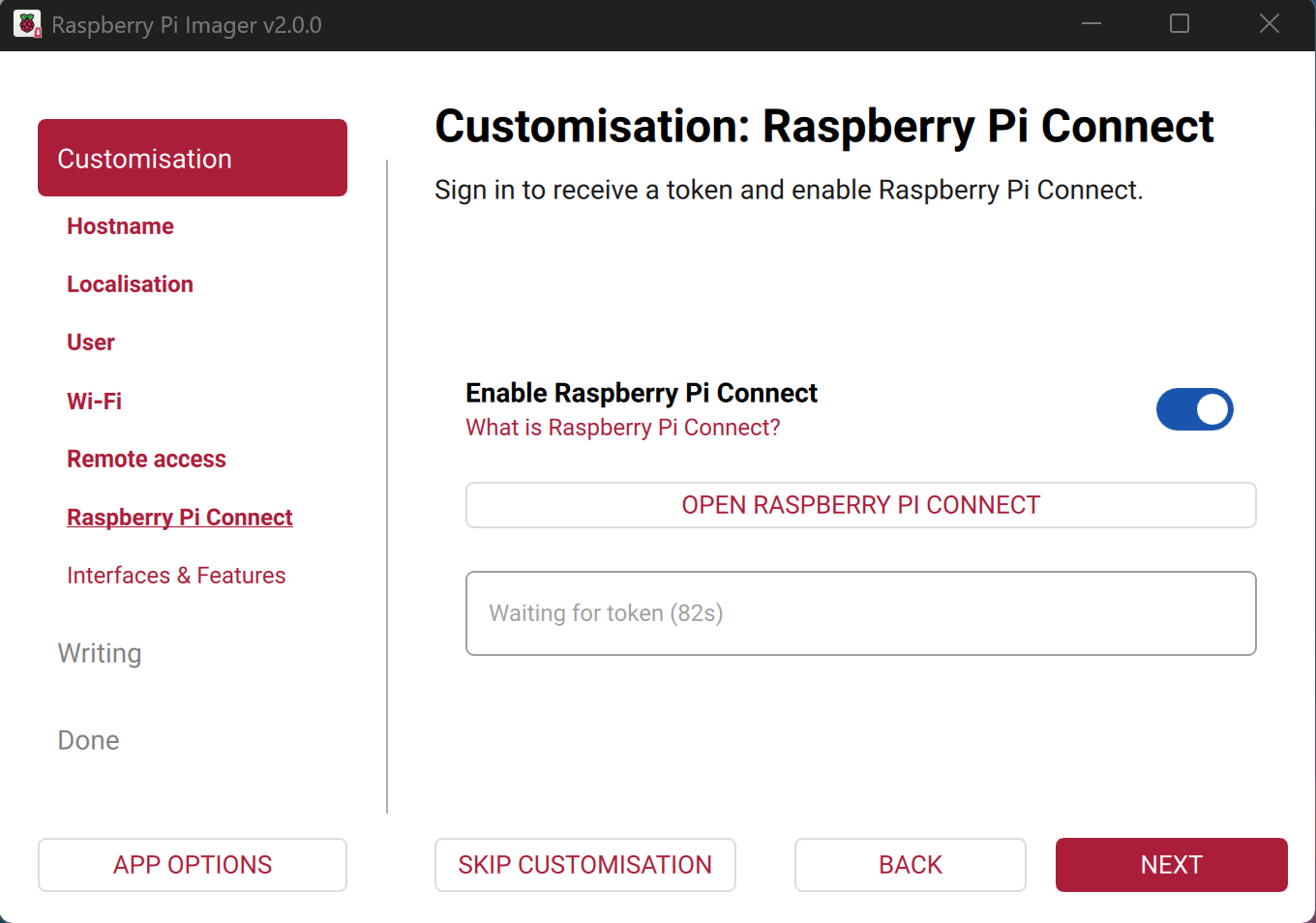Go BACK to the previous step
Image resolution: width=1316 pixels, height=923 pixels.
(910, 864)
